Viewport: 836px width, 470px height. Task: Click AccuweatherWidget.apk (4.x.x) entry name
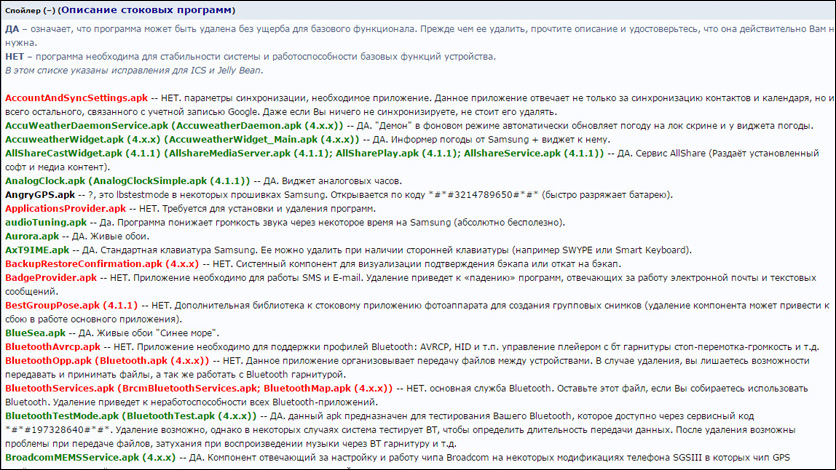coord(83,140)
